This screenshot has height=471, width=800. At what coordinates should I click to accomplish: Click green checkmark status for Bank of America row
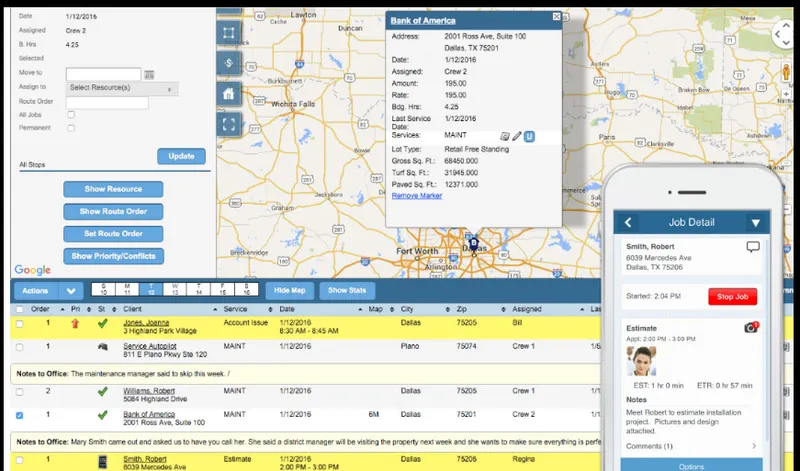pos(103,415)
